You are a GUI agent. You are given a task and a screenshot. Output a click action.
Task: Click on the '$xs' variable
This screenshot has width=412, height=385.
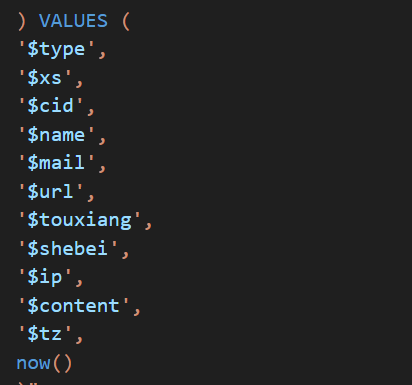(44, 79)
